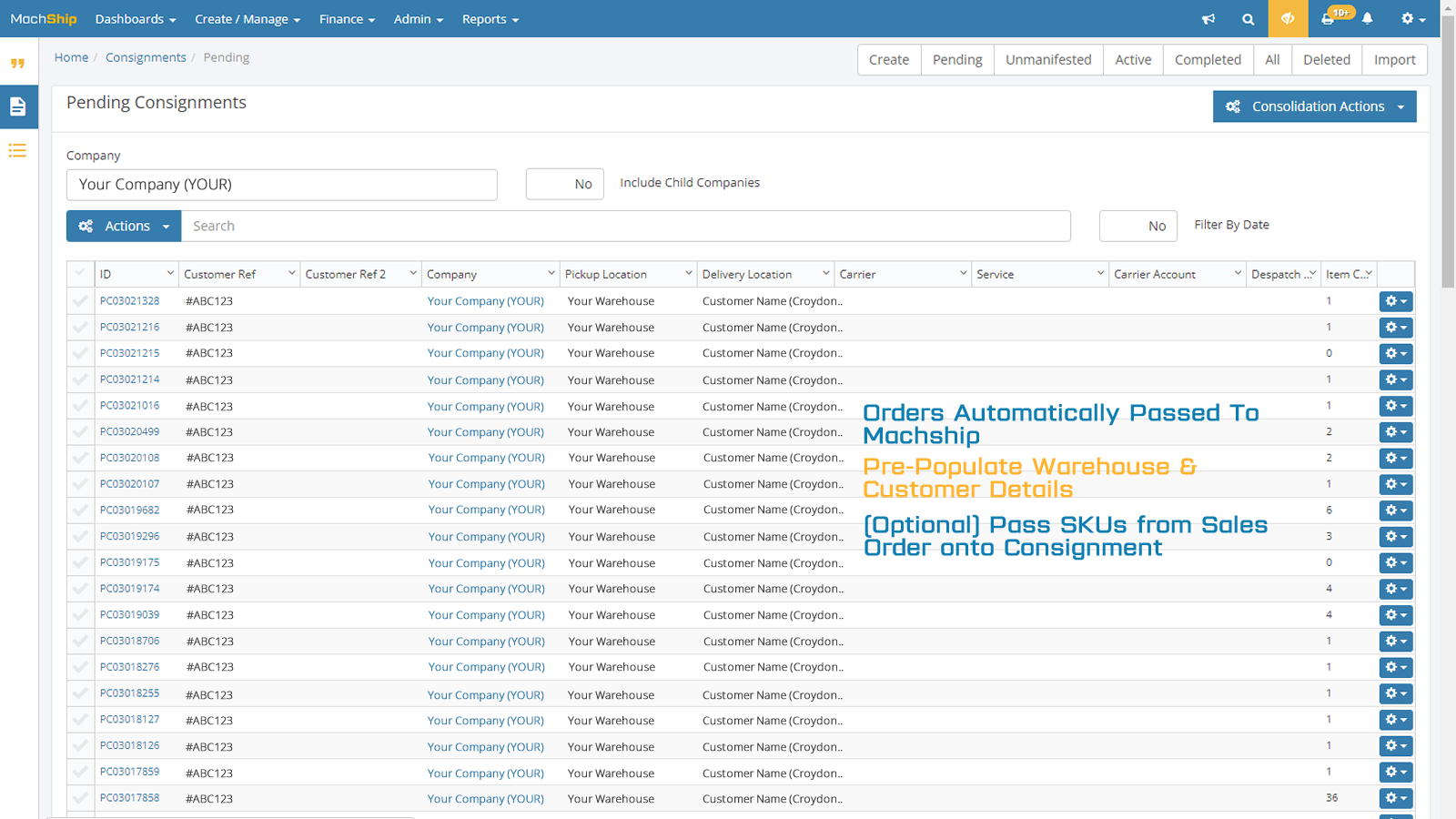Open the Create / Manage menu
Screen dimensions: 1456x819
click(248, 19)
